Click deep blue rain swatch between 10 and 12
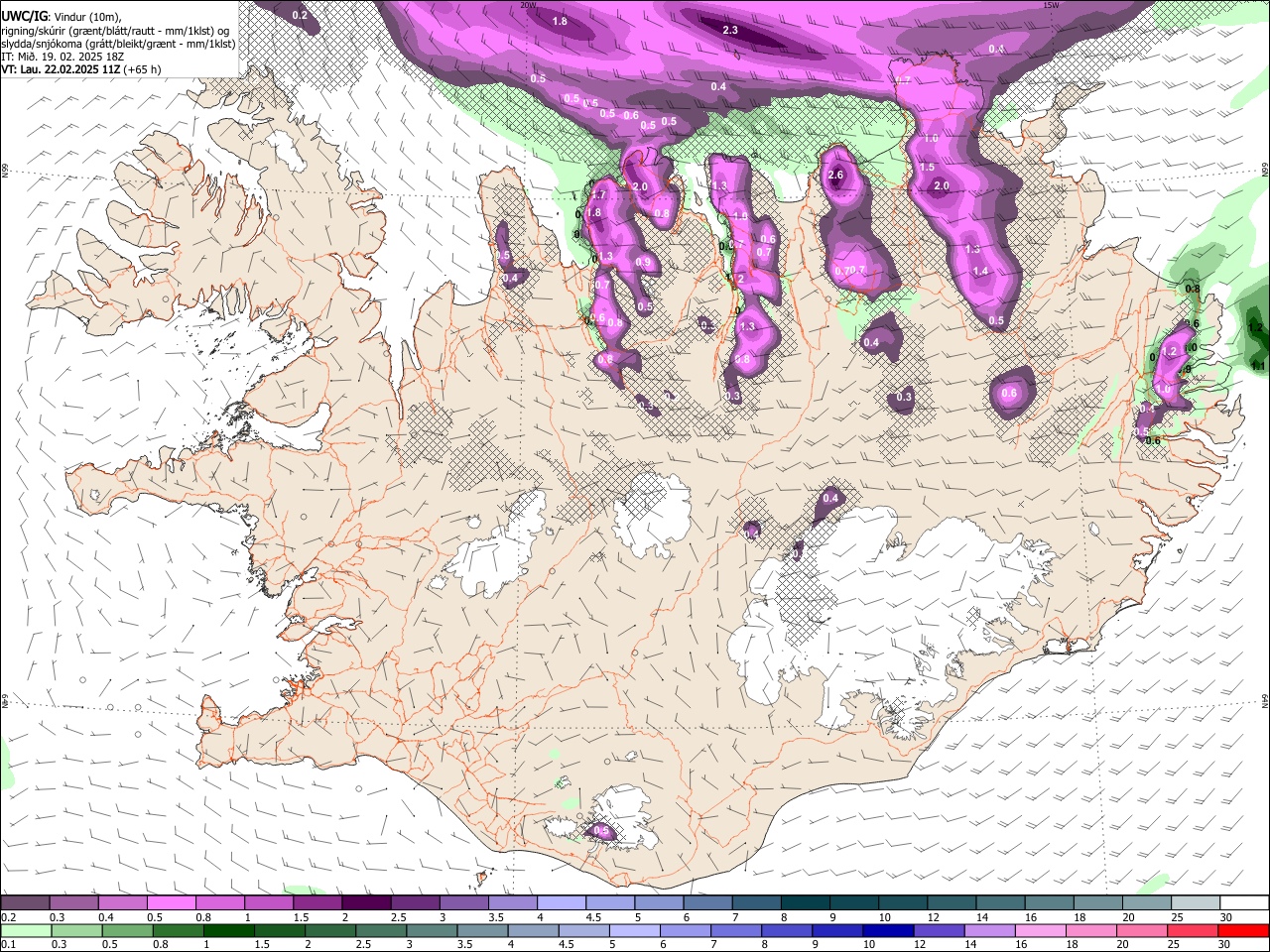1270x952 pixels. click(886, 931)
